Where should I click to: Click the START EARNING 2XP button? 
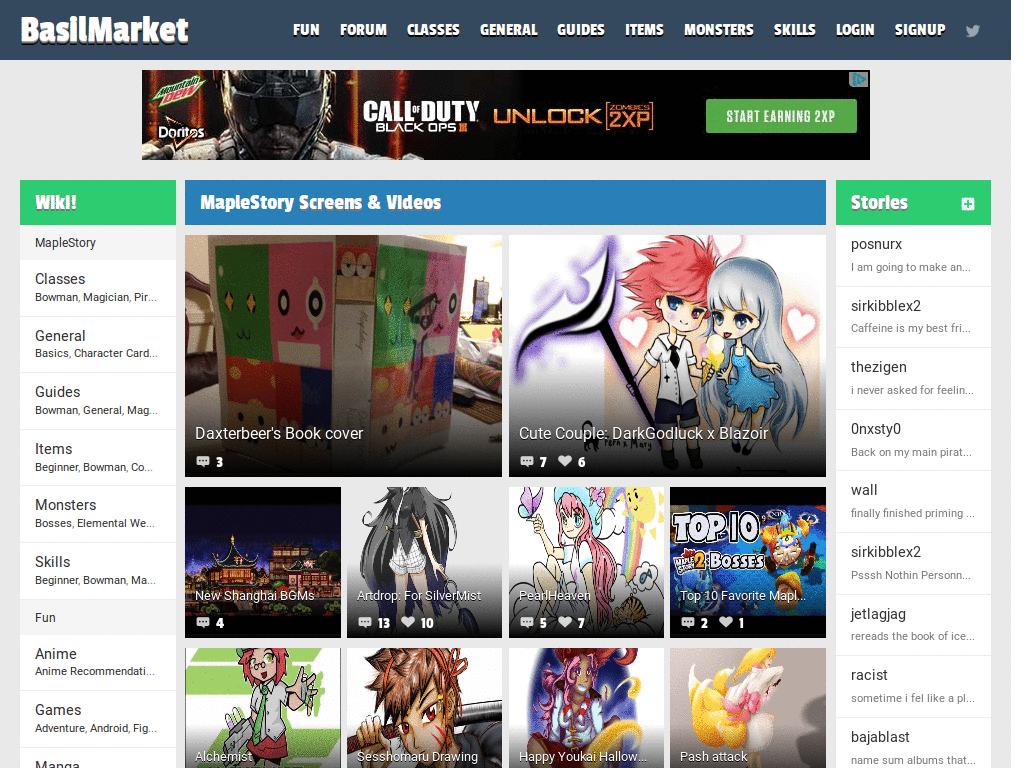(781, 115)
